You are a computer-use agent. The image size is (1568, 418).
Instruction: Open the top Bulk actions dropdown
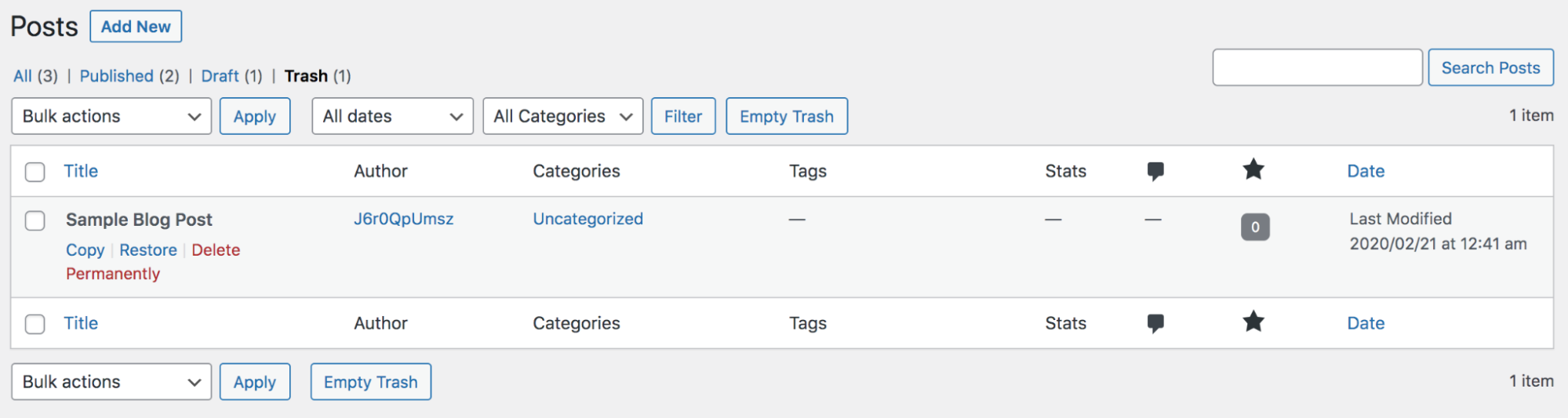point(111,116)
